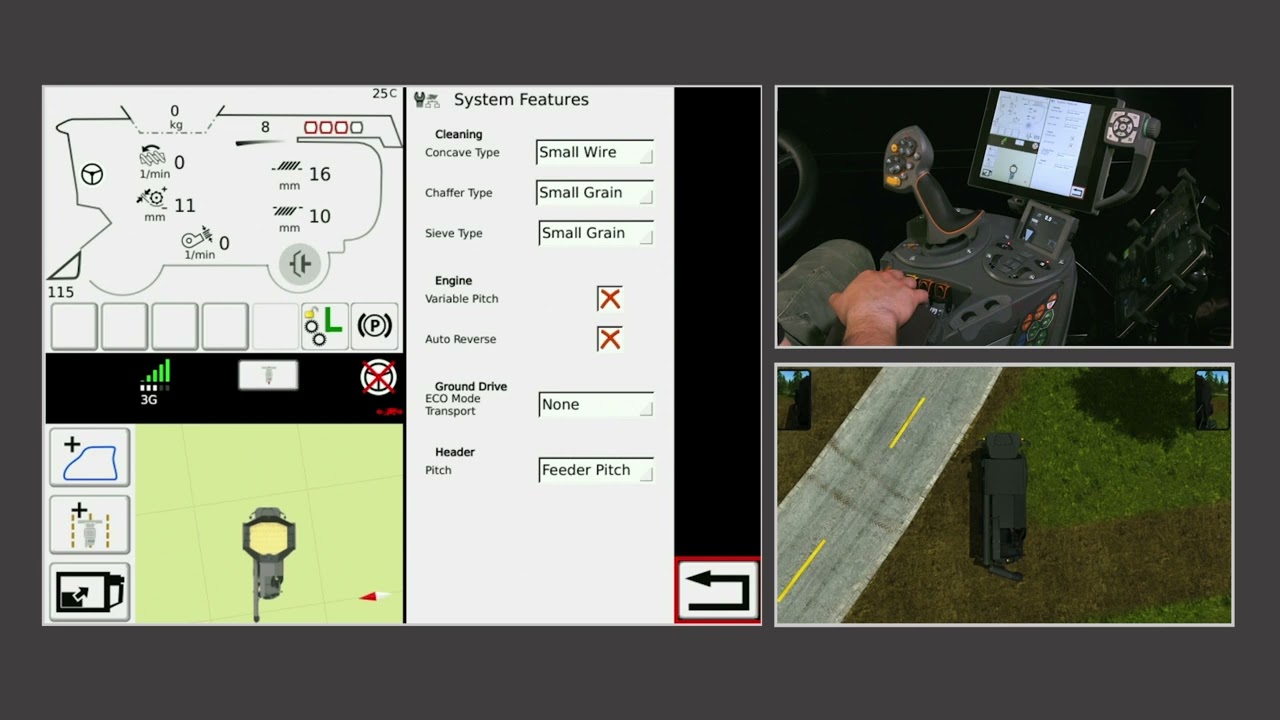
Task: Click the concave clearance icon
Action: [x=152, y=198]
